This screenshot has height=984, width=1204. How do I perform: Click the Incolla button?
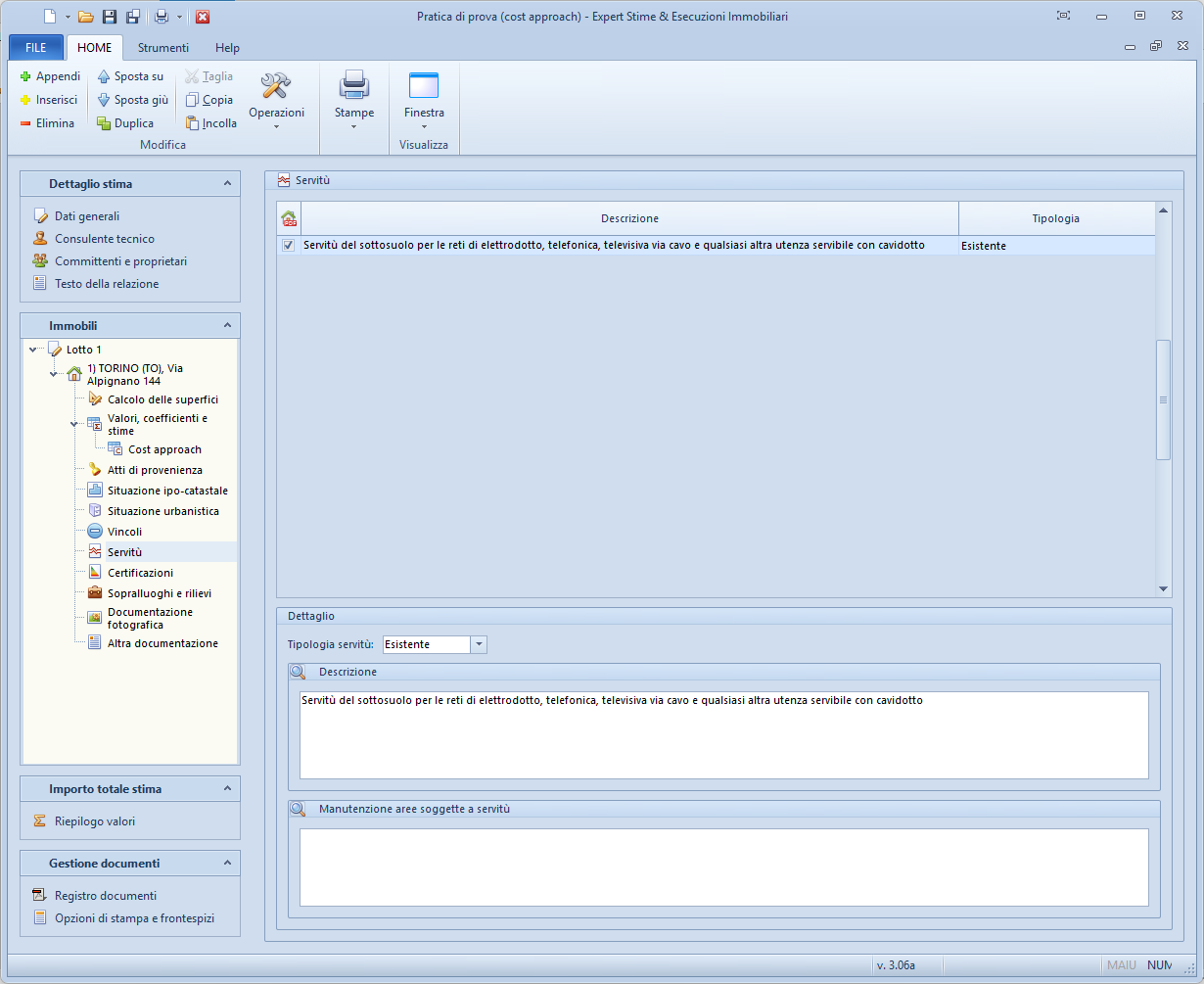(211, 123)
